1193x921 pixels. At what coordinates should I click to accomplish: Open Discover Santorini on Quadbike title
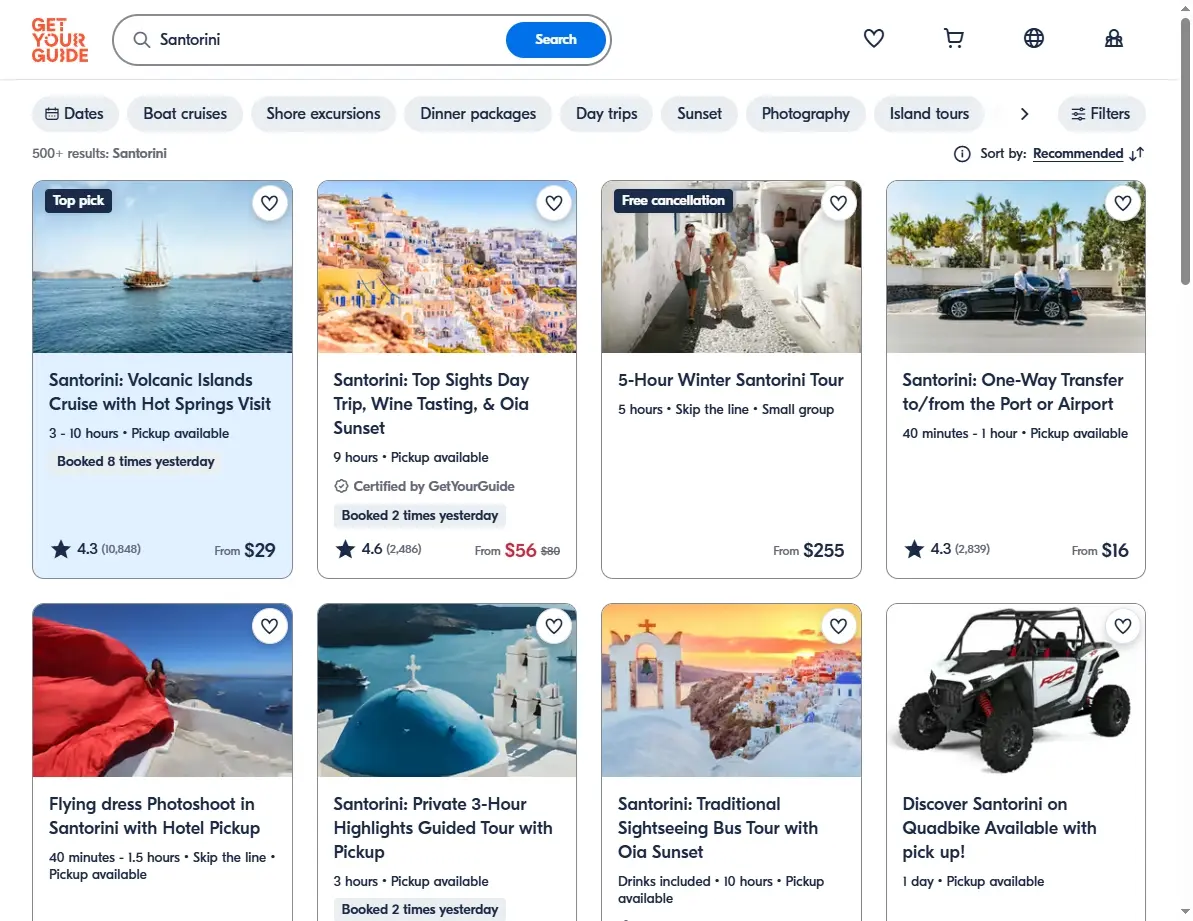tap(999, 827)
